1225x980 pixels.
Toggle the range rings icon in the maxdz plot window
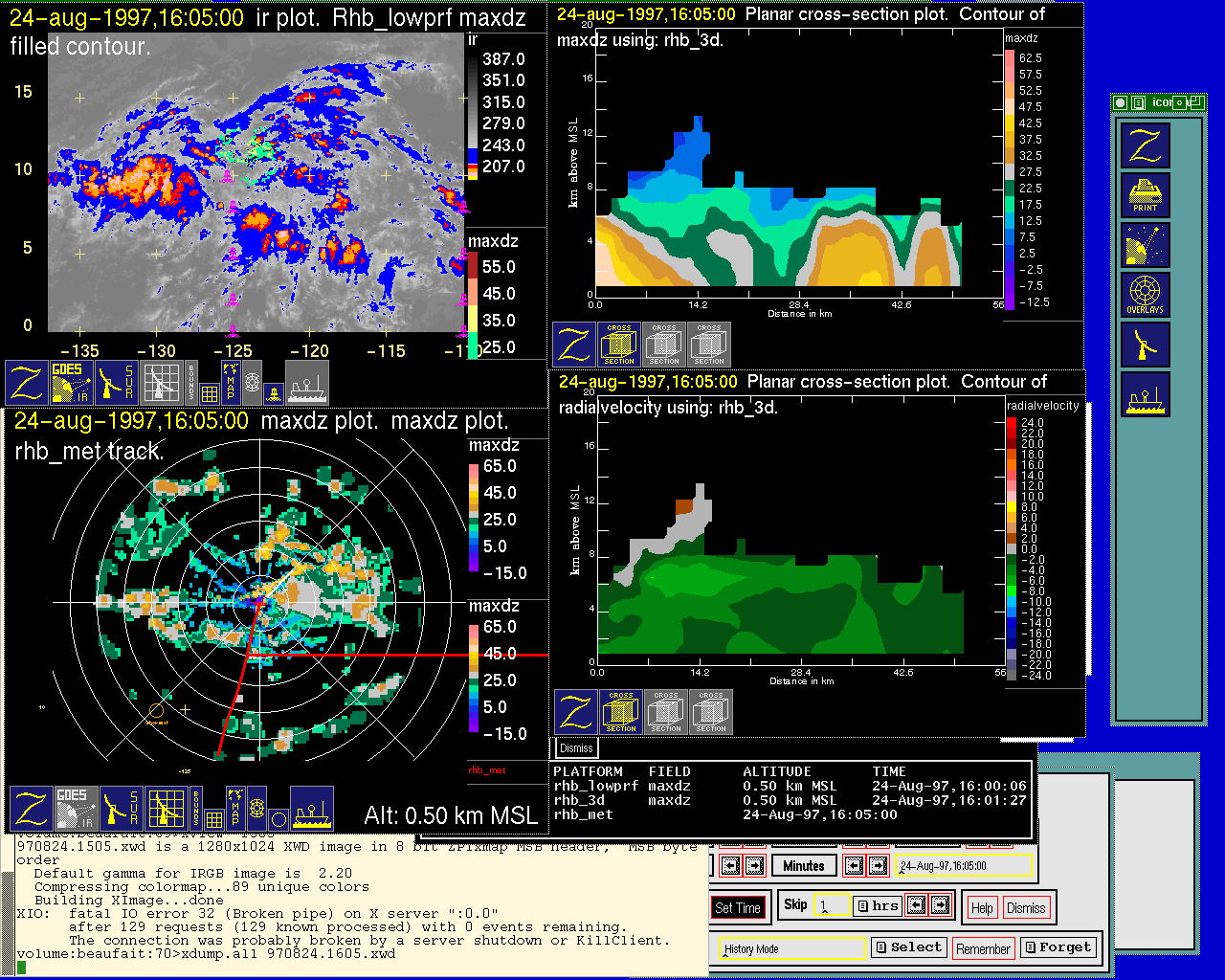tap(256, 809)
